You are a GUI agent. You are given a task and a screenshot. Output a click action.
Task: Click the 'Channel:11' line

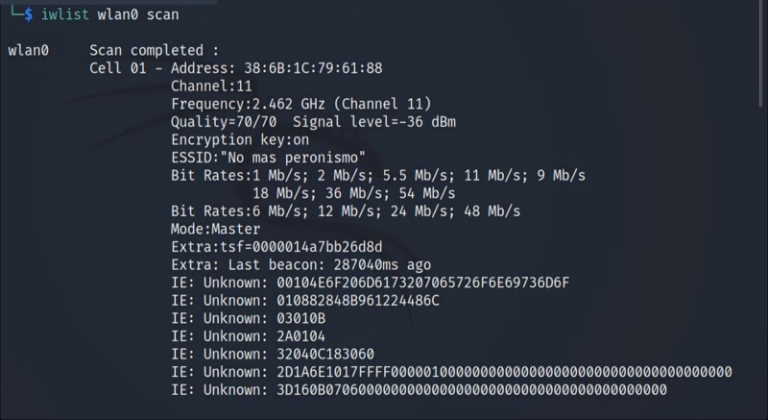[211, 86]
